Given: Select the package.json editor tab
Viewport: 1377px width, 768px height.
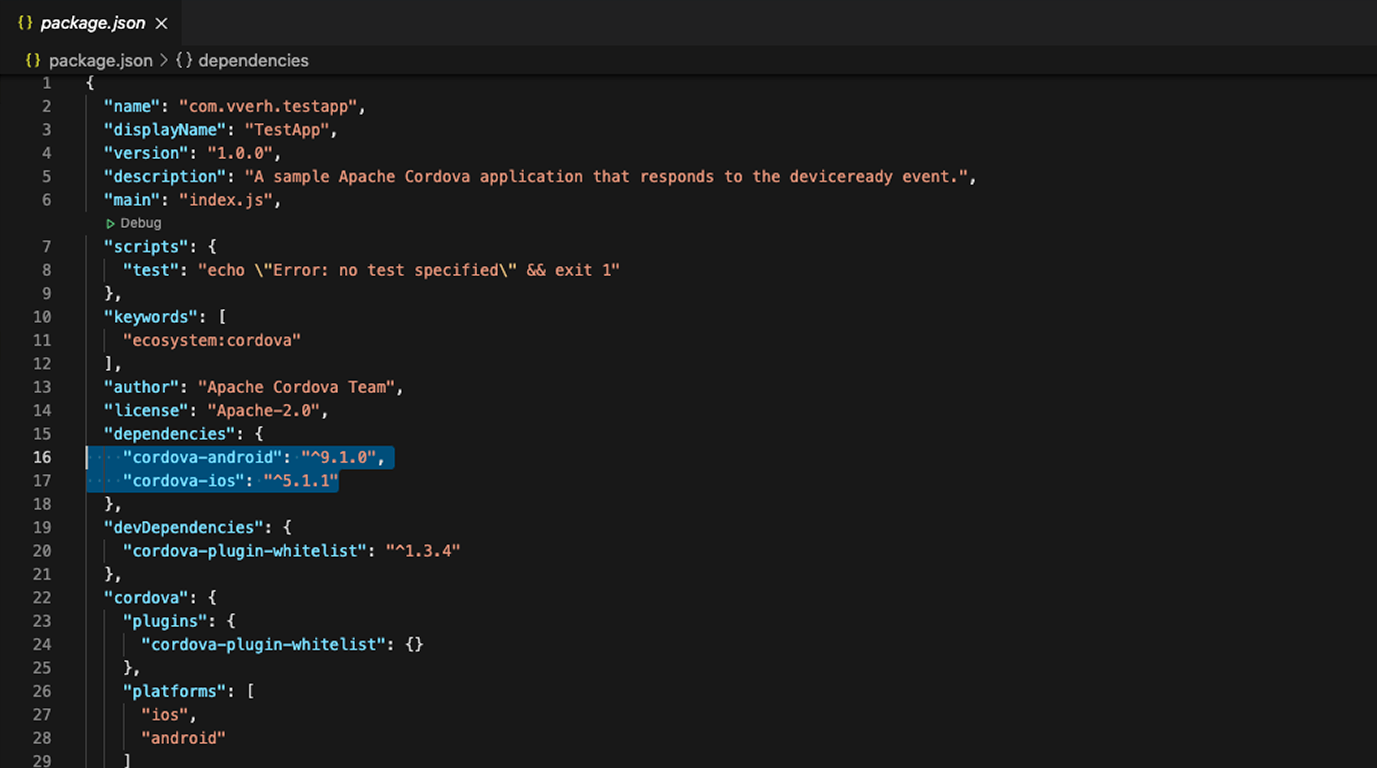Looking at the screenshot, I should coord(91,22).
